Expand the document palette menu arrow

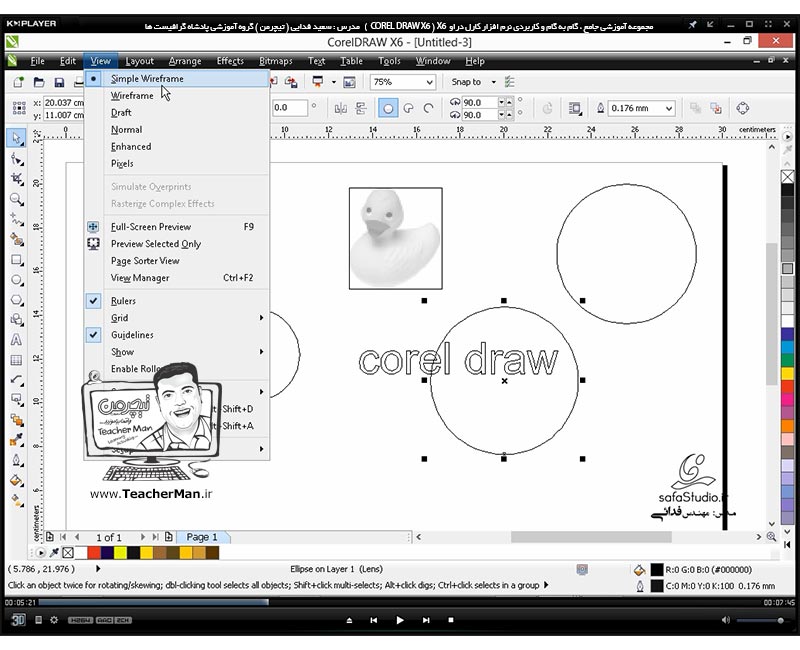[x=40, y=553]
